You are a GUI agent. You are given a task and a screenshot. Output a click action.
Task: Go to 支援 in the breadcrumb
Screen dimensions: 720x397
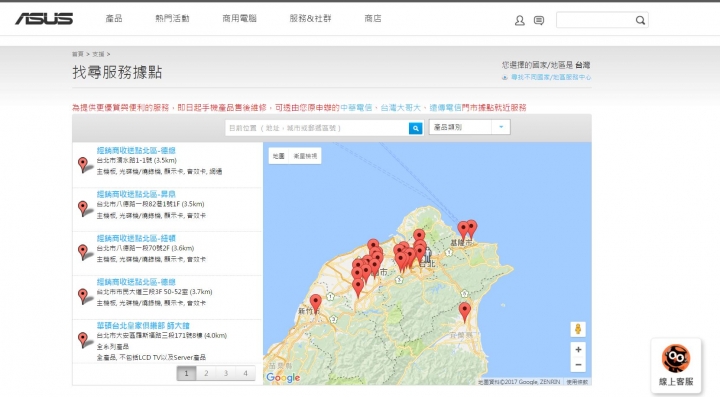(x=98, y=54)
